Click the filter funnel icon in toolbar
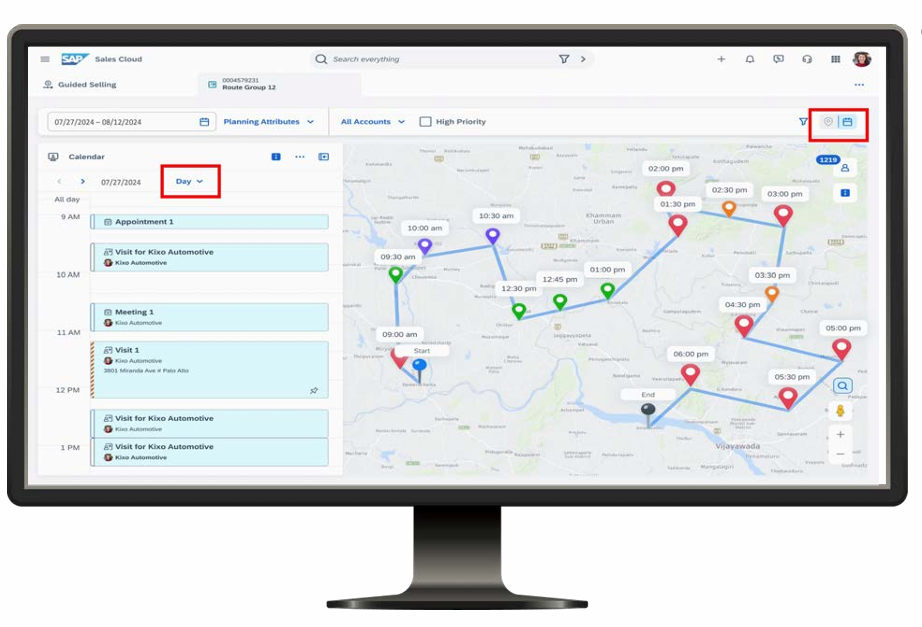922x627 pixels. click(803, 122)
